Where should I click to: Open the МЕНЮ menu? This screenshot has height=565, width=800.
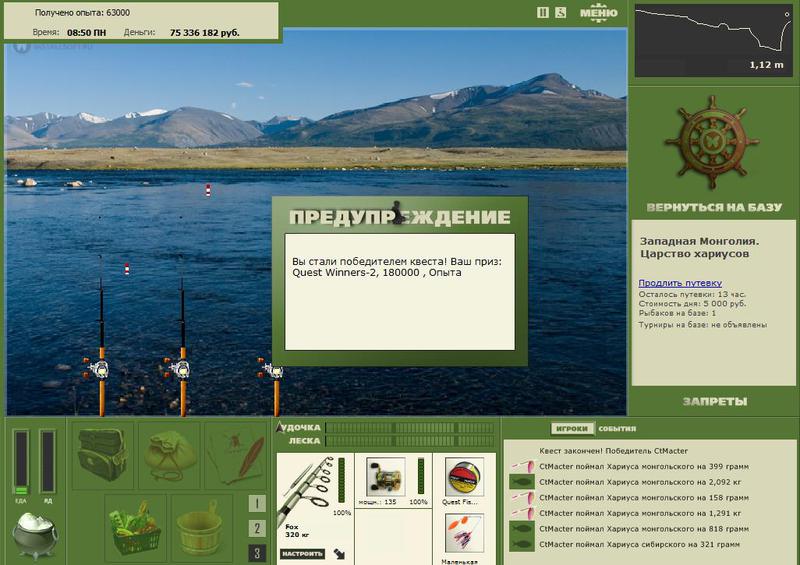pyautogui.click(x=598, y=13)
